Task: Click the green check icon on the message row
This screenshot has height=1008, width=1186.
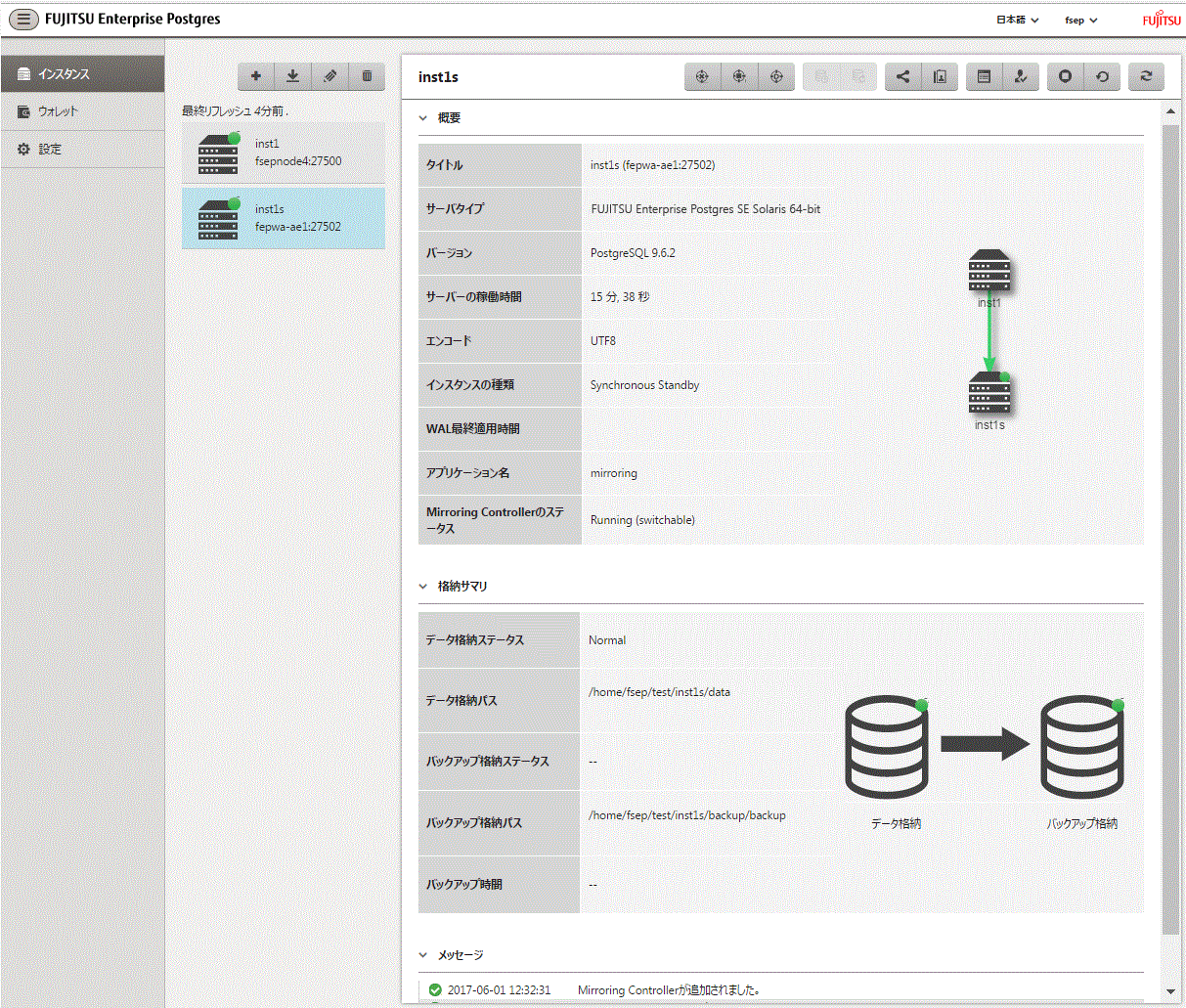Action: coord(435,990)
